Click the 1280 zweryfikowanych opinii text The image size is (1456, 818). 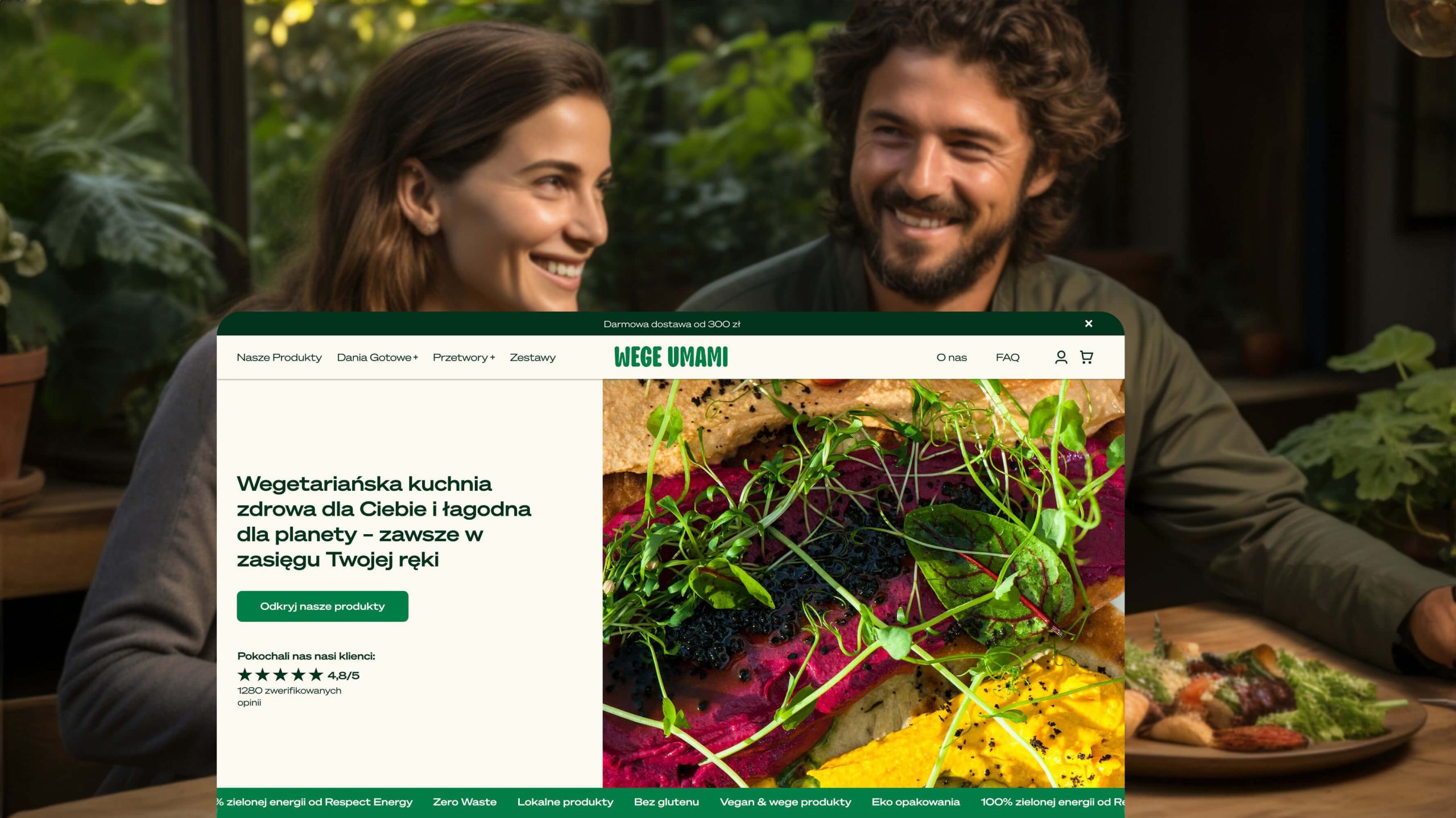[289, 696]
